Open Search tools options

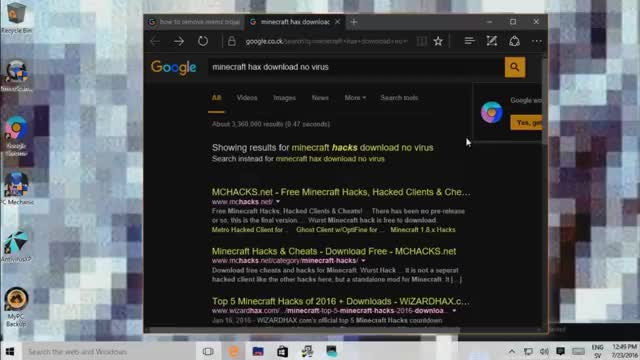point(399,98)
